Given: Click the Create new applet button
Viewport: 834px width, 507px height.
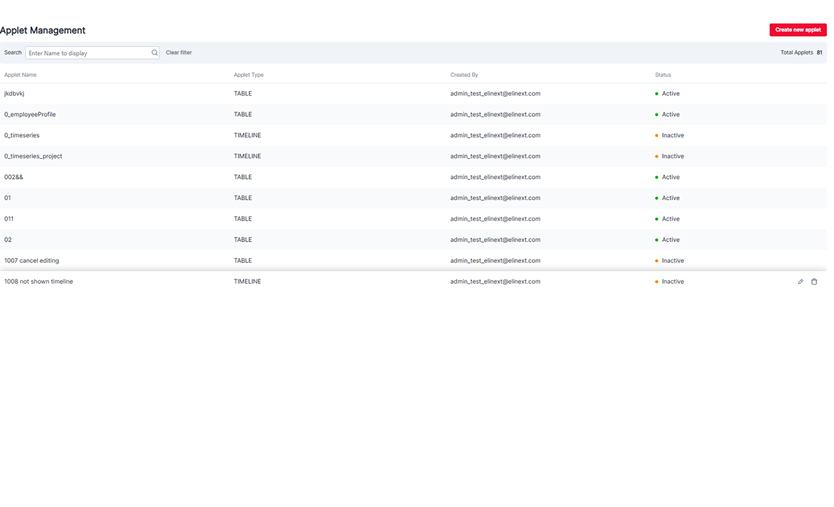Looking at the screenshot, I should click(x=797, y=30).
